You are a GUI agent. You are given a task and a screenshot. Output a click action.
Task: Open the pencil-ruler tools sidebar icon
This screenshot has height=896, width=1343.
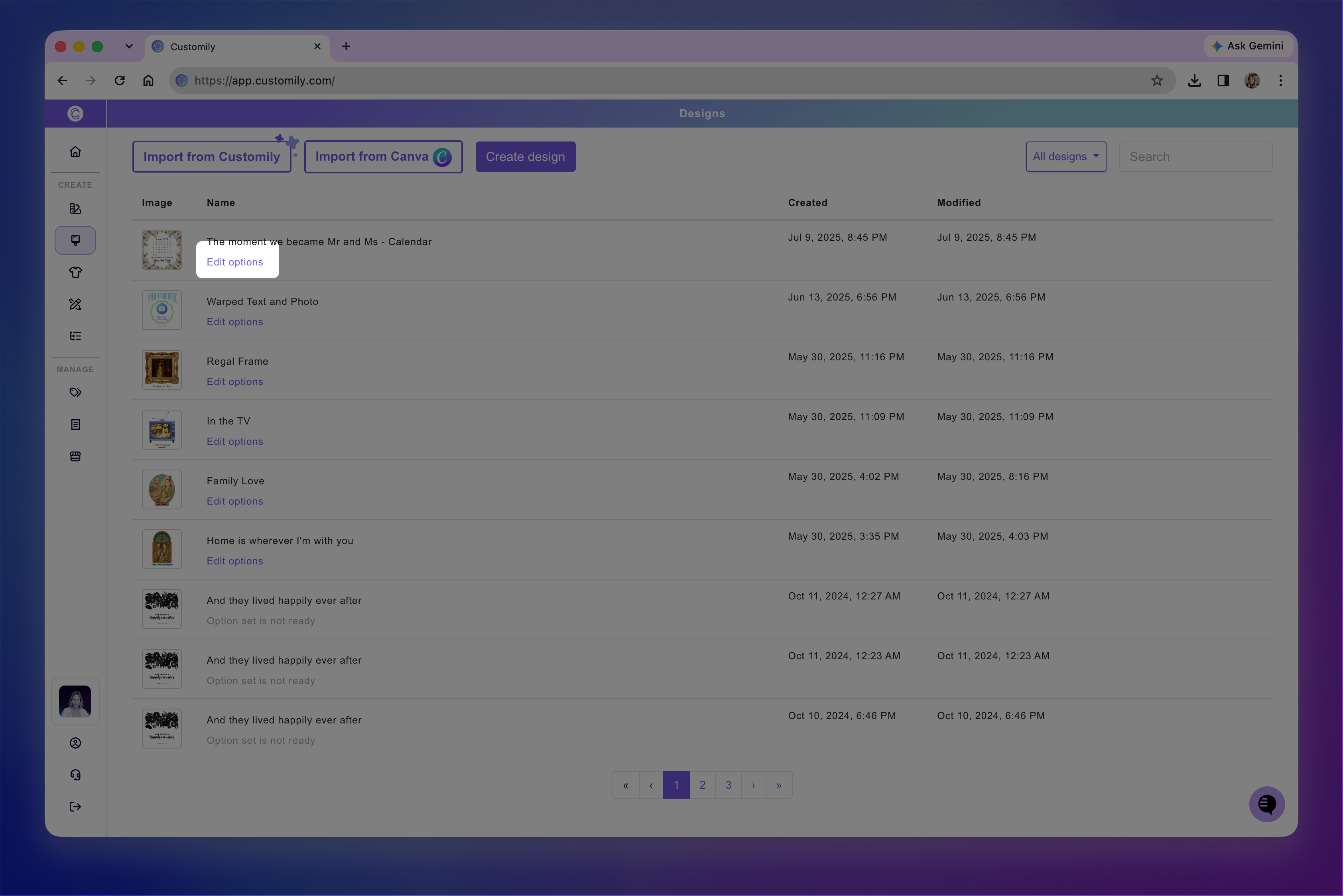pyautogui.click(x=75, y=304)
